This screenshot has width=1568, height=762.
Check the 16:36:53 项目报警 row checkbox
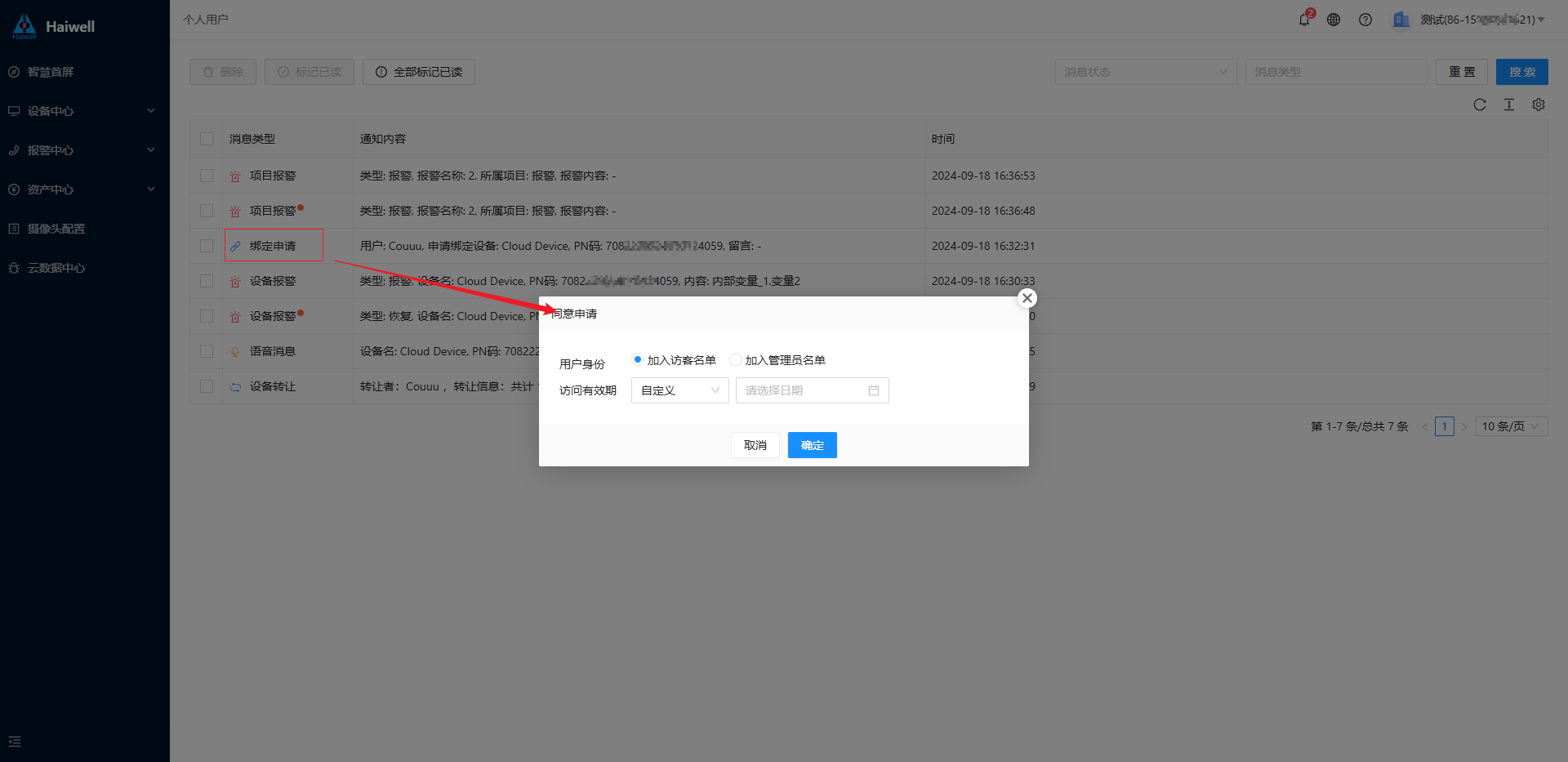click(207, 176)
